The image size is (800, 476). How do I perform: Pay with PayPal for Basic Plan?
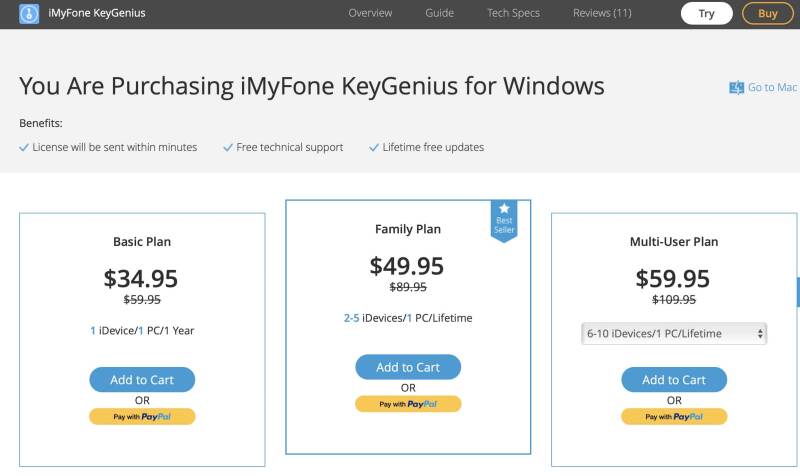[142, 417]
